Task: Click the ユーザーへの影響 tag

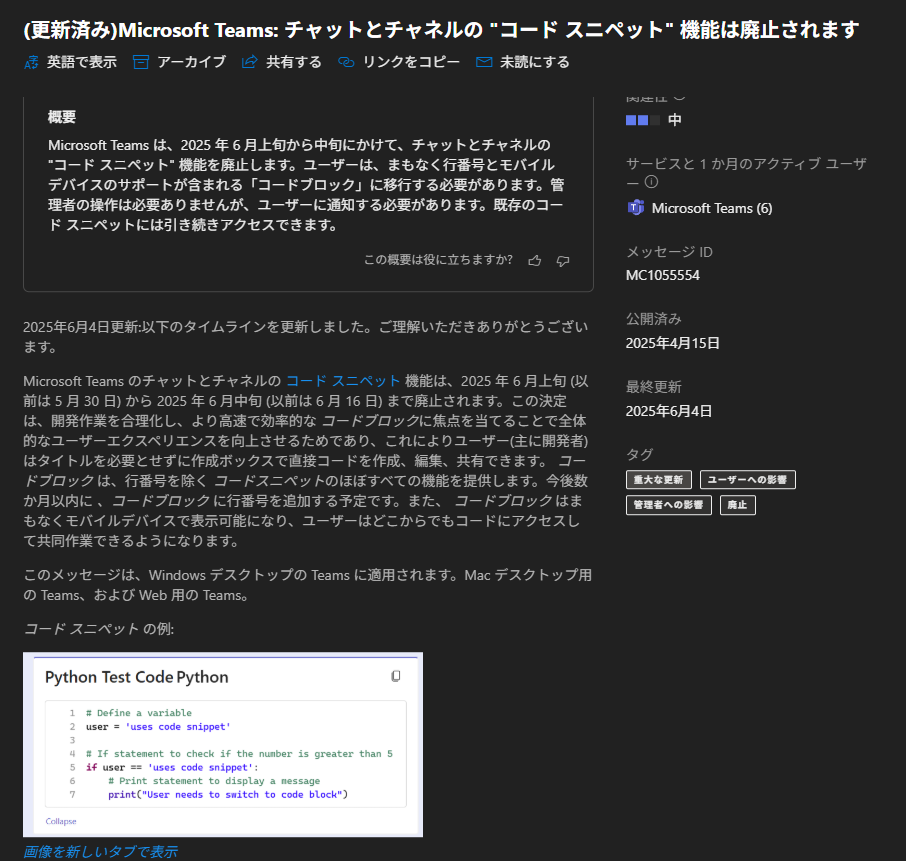Action: [748, 480]
